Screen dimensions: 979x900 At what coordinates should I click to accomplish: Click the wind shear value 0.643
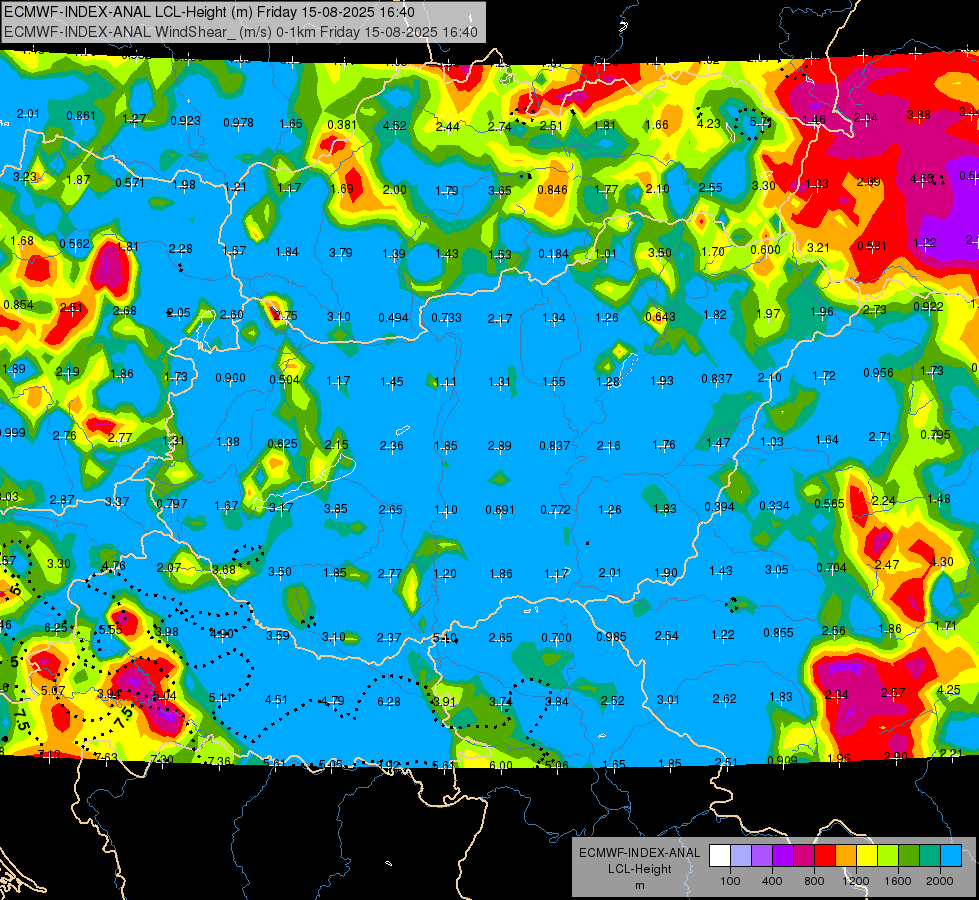661,317
